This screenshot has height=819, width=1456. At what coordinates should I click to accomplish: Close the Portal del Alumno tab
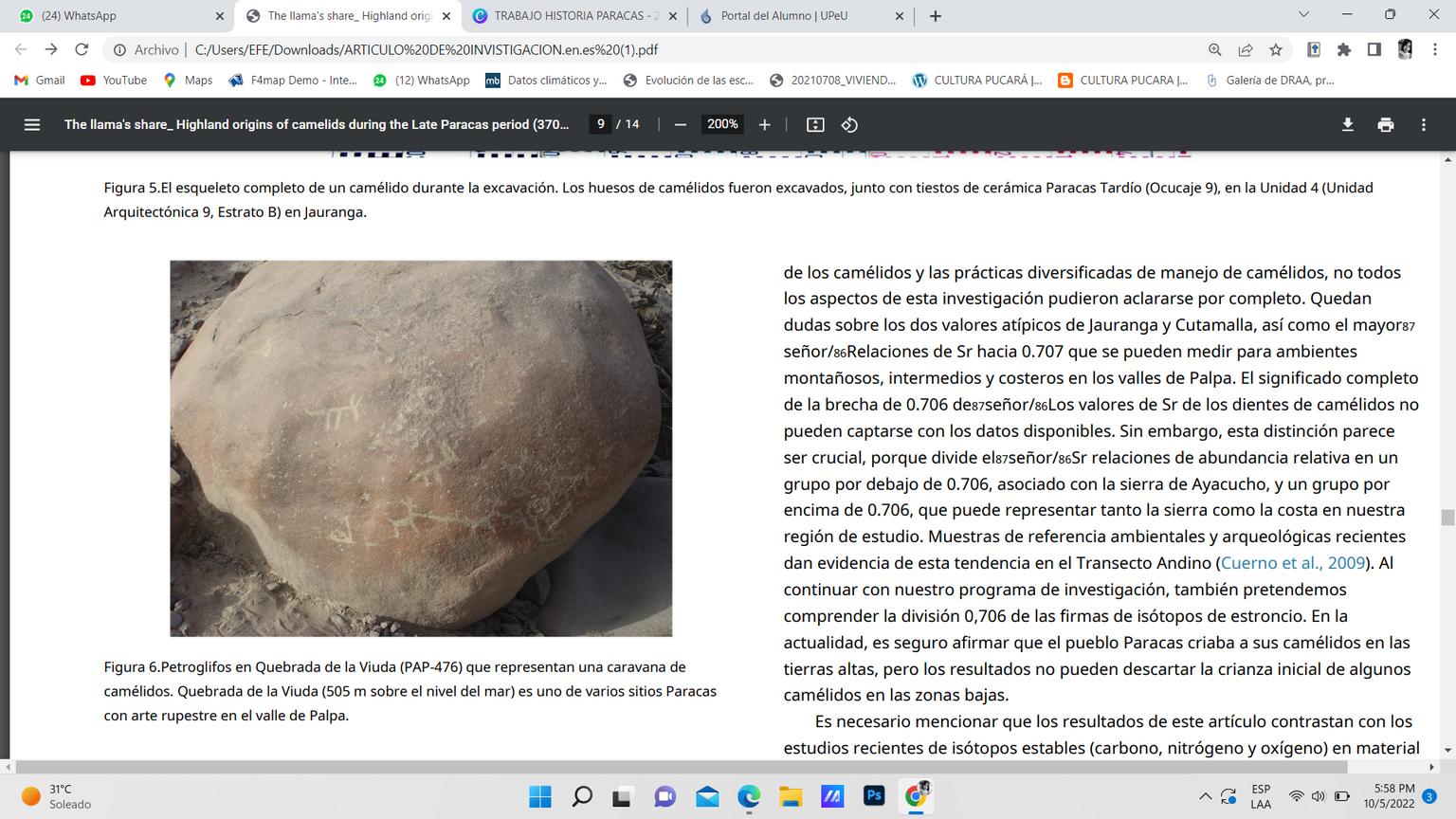click(x=900, y=16)
